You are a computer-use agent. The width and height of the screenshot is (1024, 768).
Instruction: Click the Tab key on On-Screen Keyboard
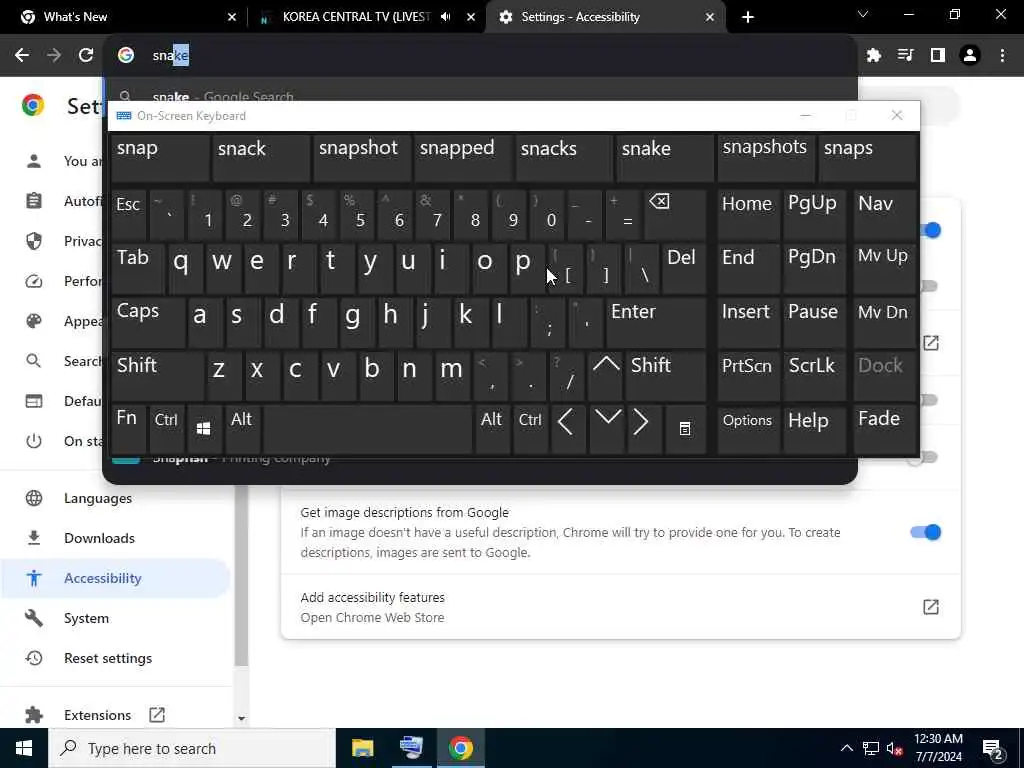(x=138, y=269)
